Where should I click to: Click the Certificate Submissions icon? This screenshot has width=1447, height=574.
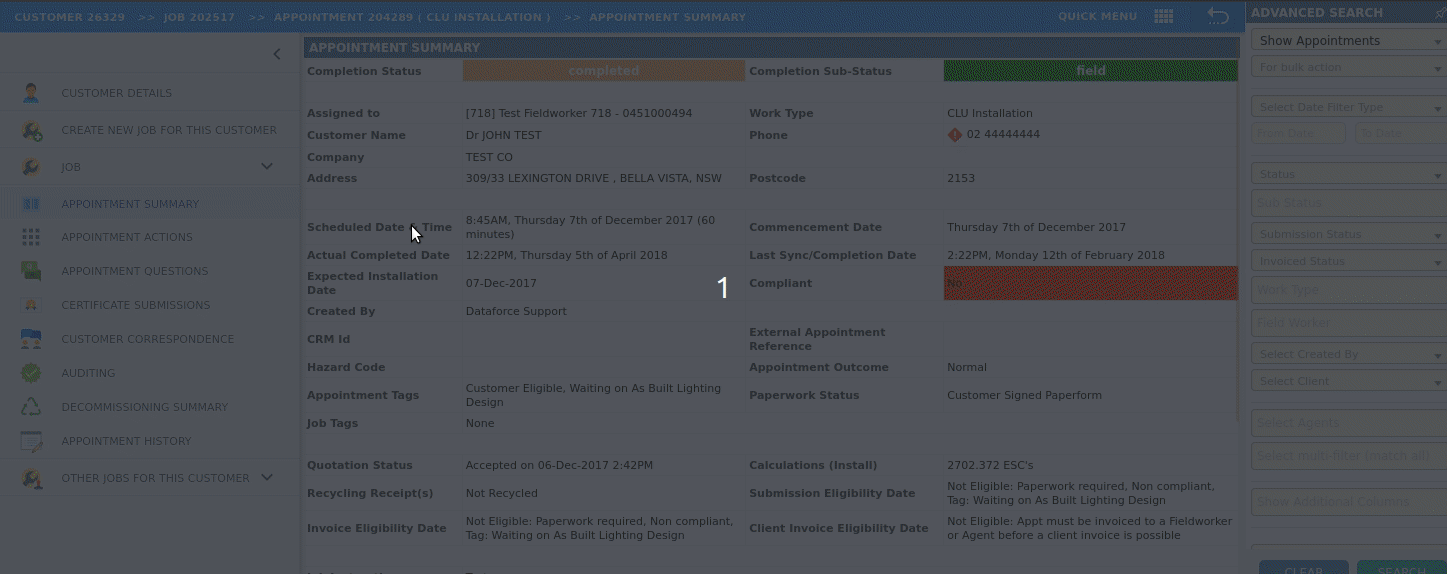pos(31,305)
